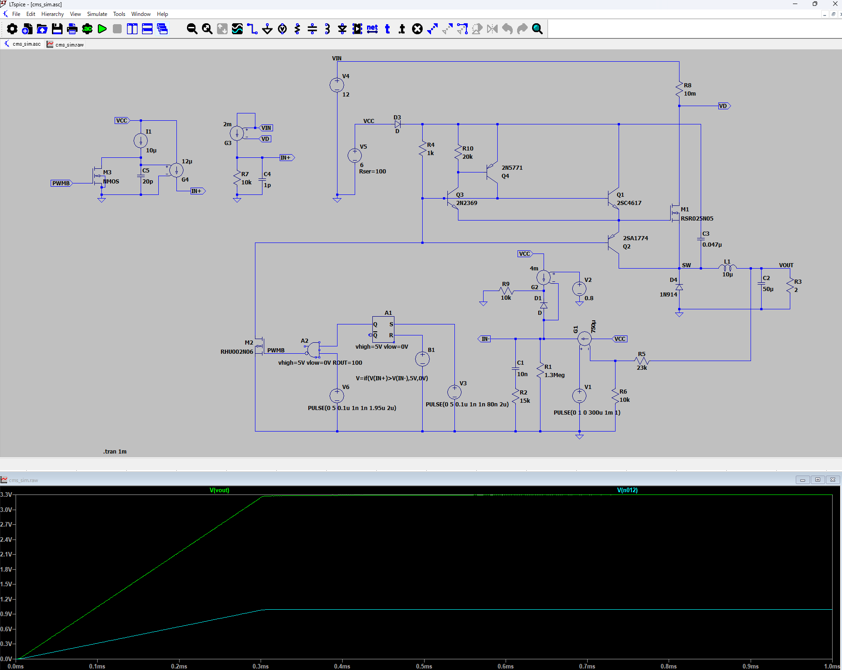Select the Diode tool

(342, 29)
